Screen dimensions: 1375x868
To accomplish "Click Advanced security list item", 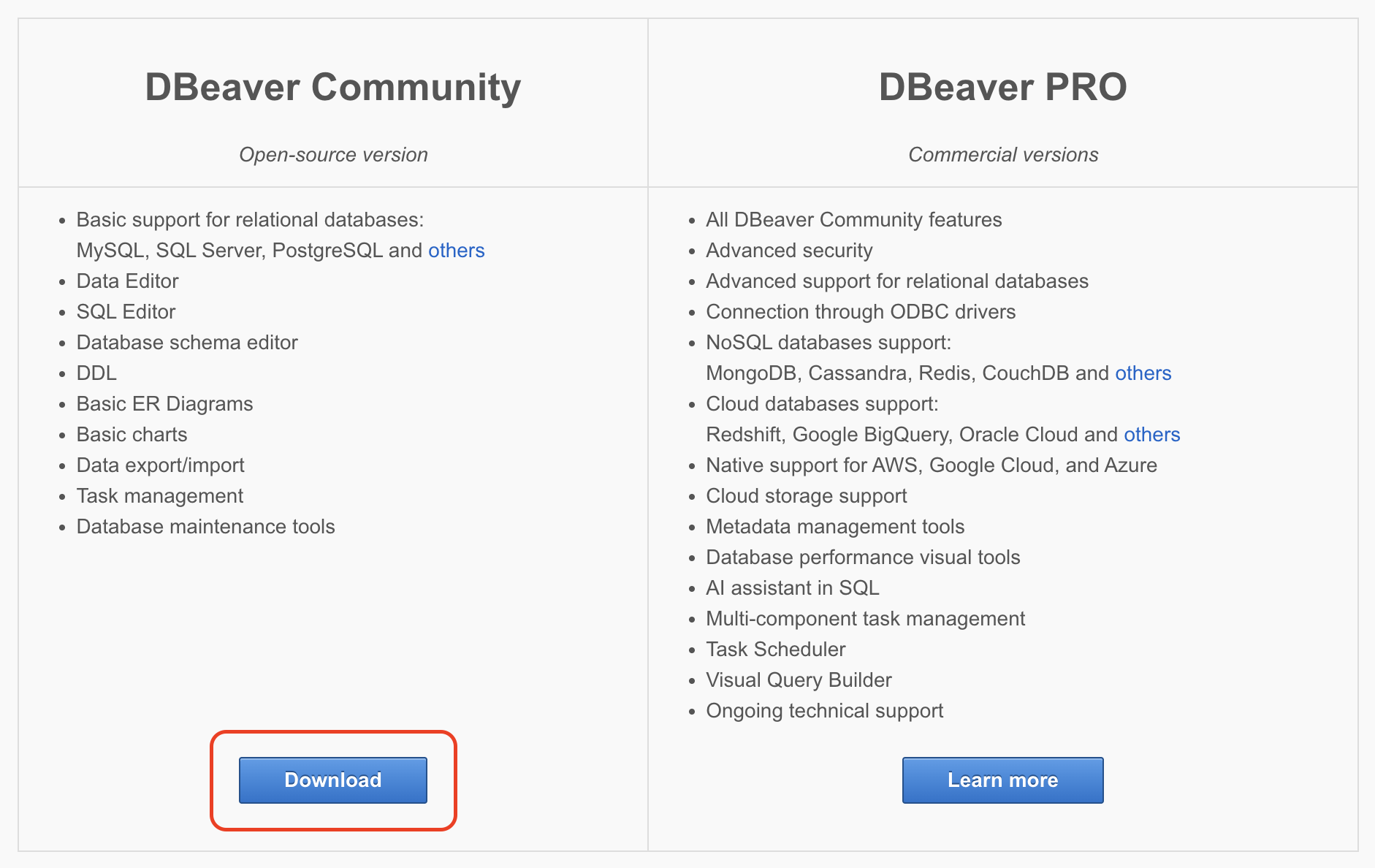I will pos(789,251).
